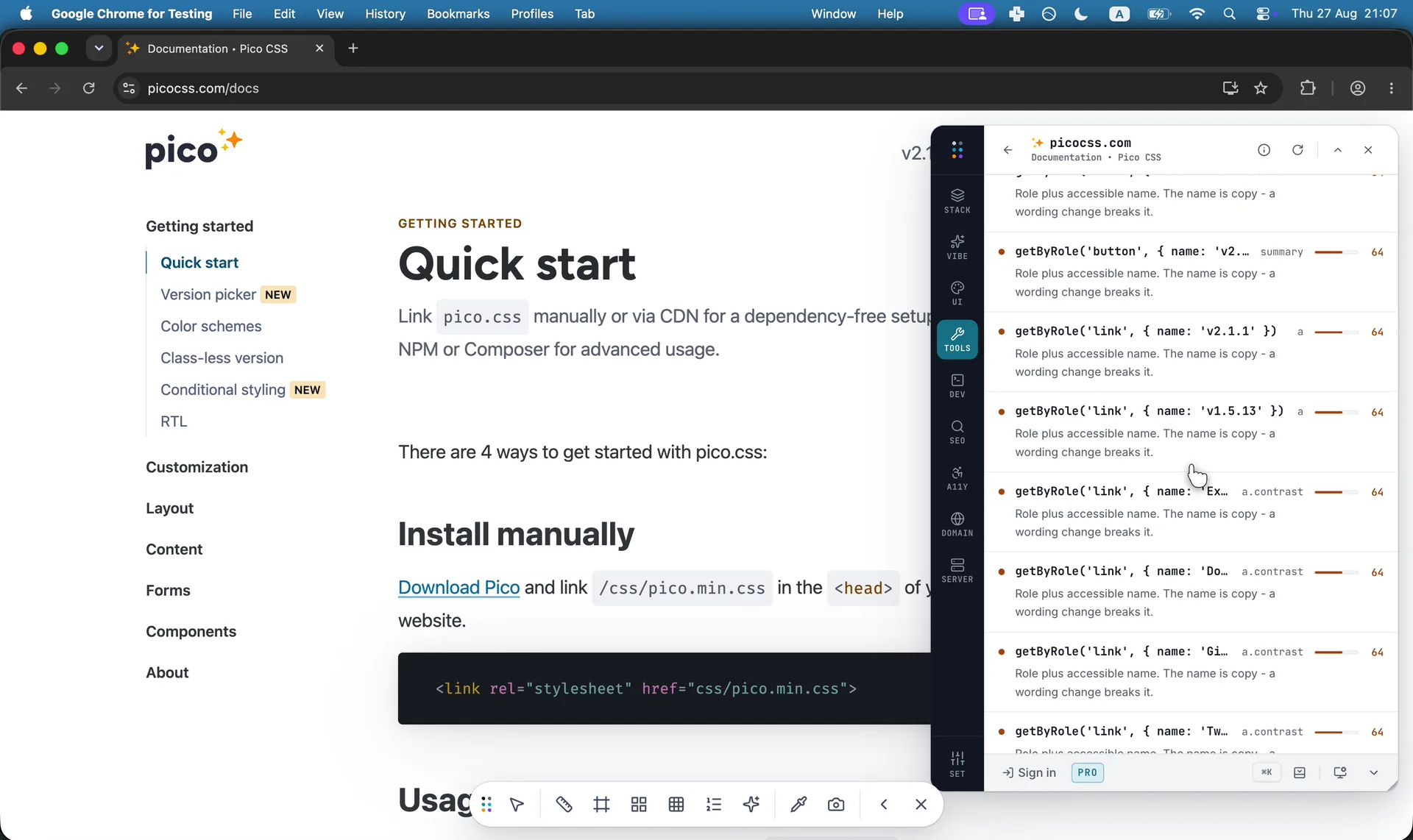
Task: Activate the ruler measure tool
Action: click(564, 805)
